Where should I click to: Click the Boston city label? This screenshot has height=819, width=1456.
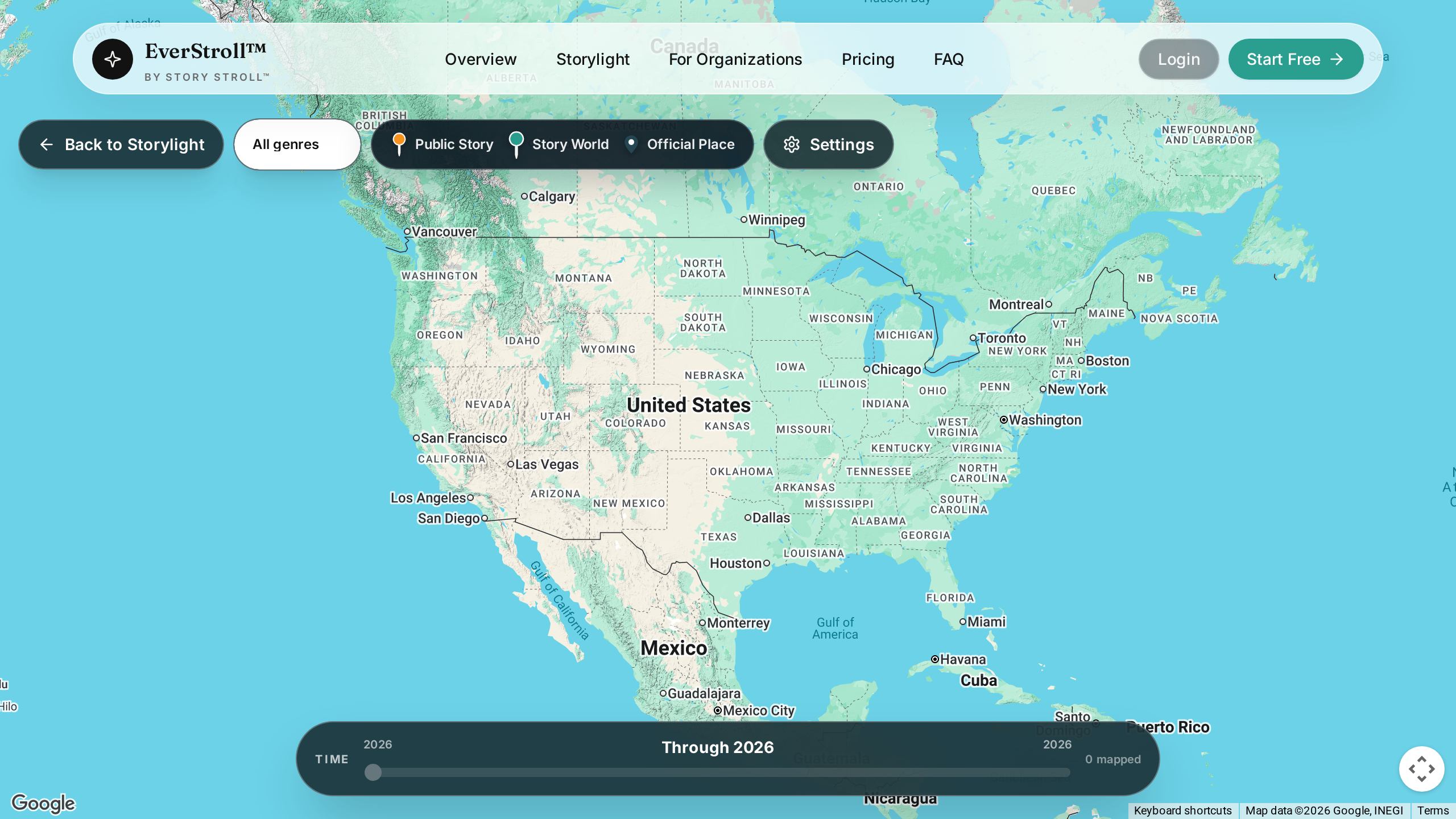pos(1107,361)
